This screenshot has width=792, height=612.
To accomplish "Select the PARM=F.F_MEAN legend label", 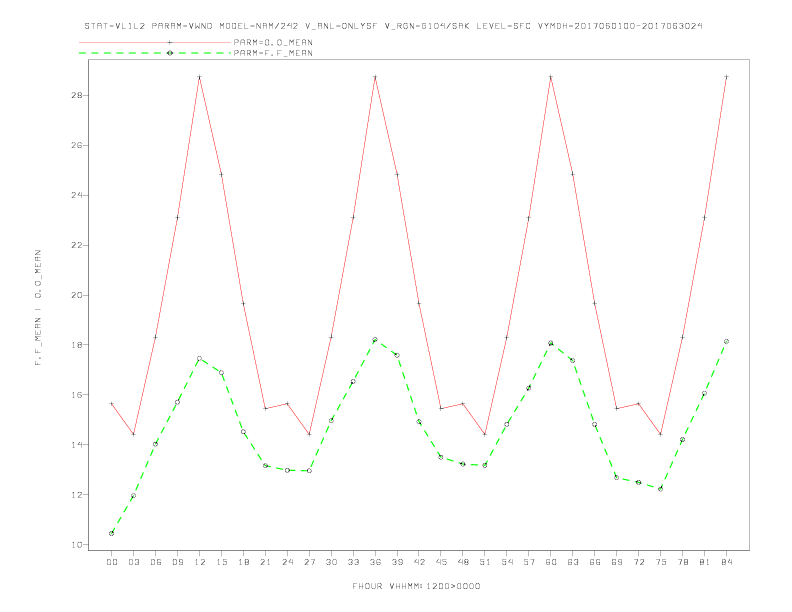I will tap(273, 53).
